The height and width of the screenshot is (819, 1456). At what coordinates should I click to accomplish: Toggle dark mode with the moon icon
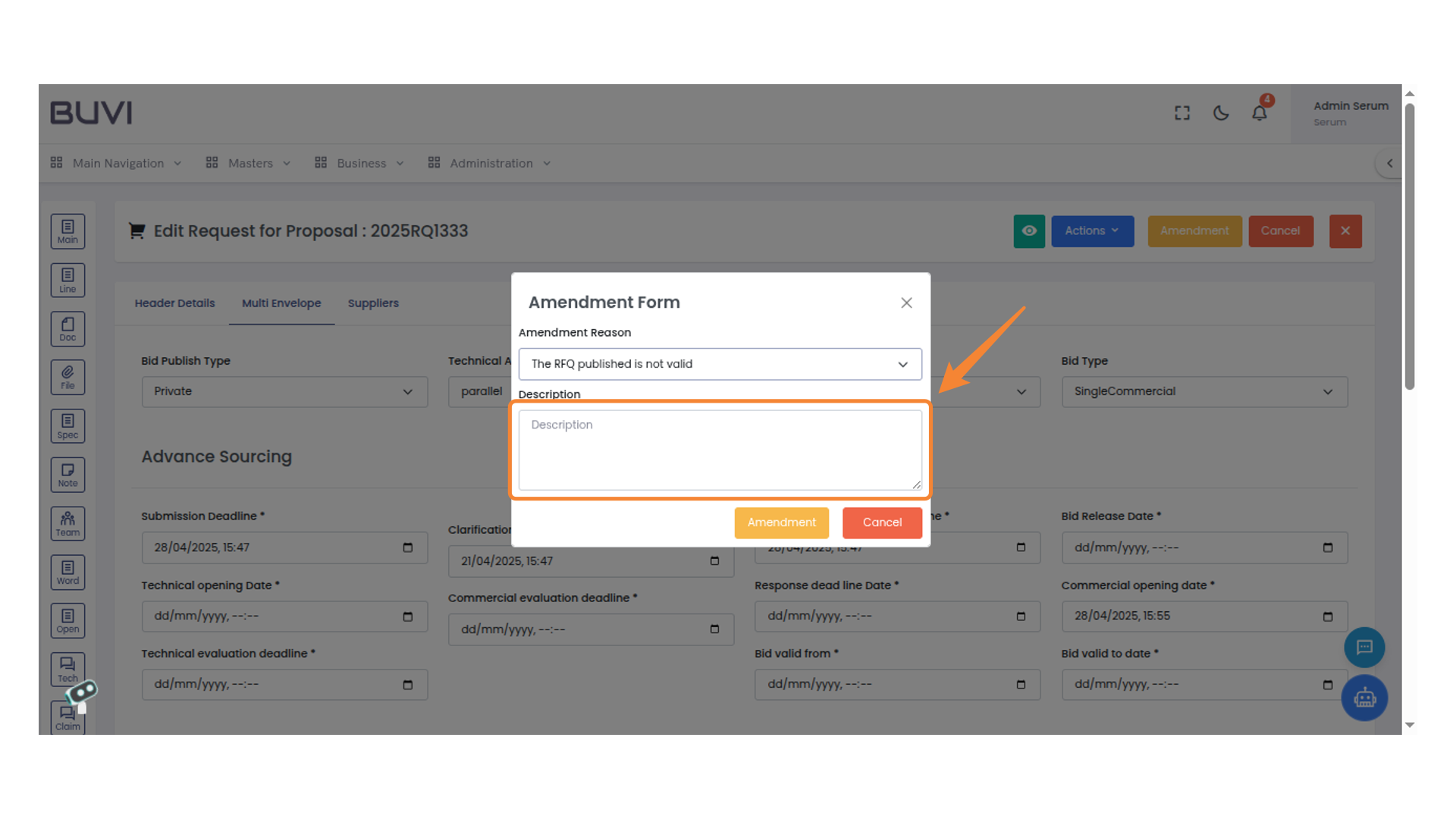click(x=1220, y=112)
